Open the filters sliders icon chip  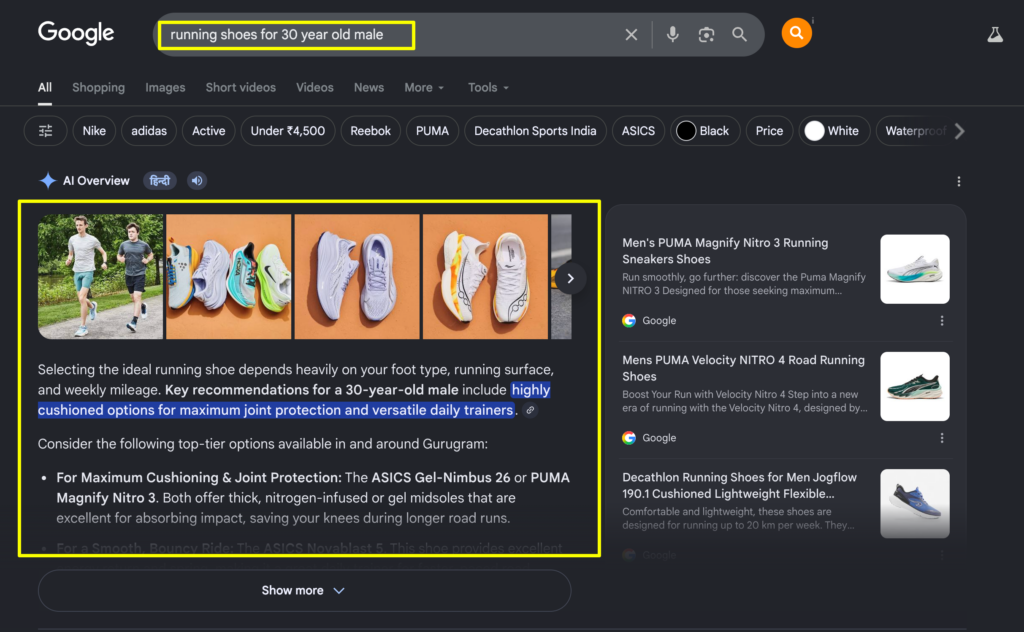(45, 131)
